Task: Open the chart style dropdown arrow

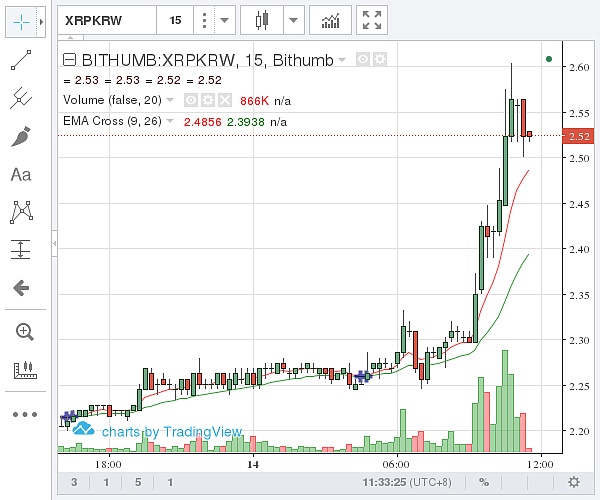Action: pyautogui.click(x=293, y=20)
